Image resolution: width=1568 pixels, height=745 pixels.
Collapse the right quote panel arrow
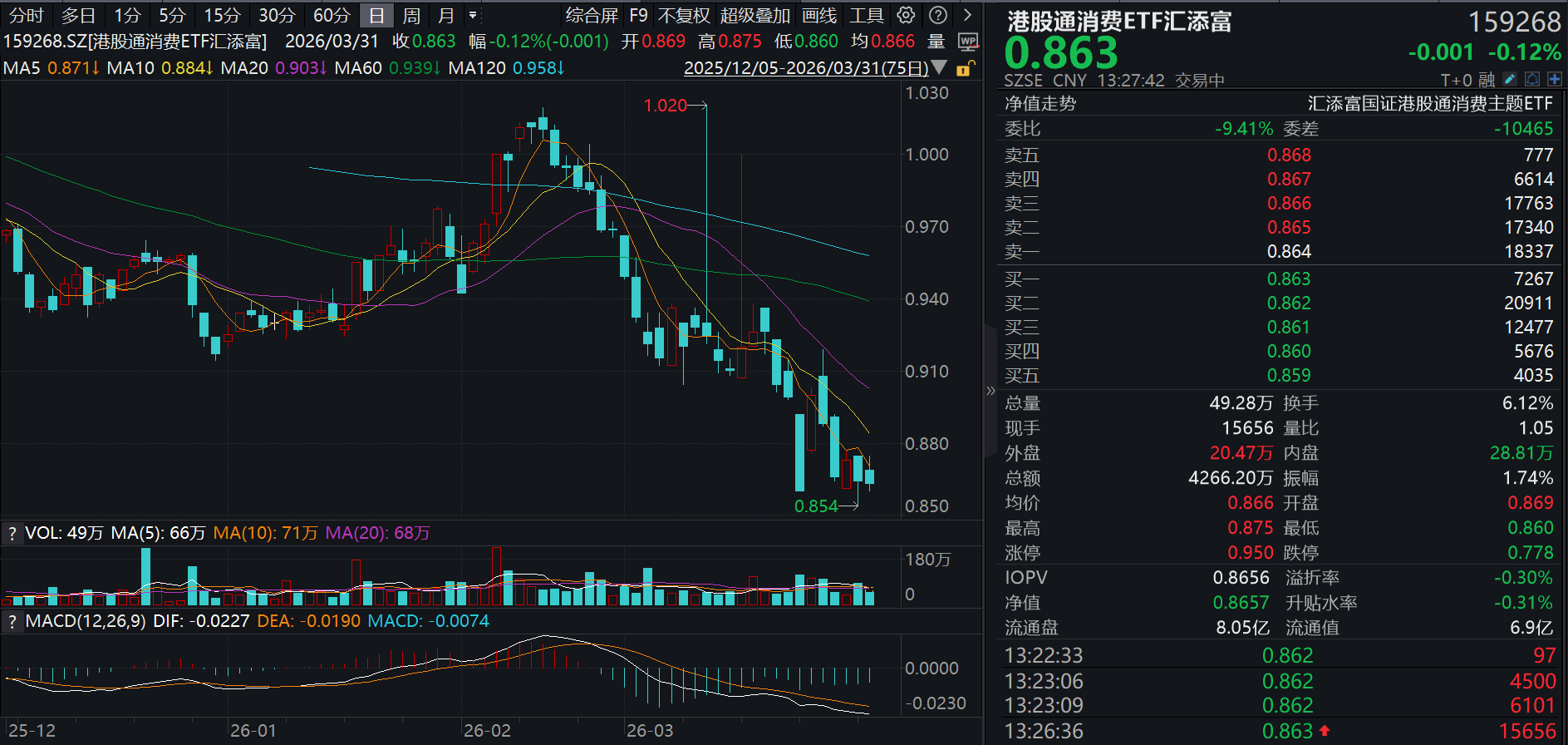(990, 390)
